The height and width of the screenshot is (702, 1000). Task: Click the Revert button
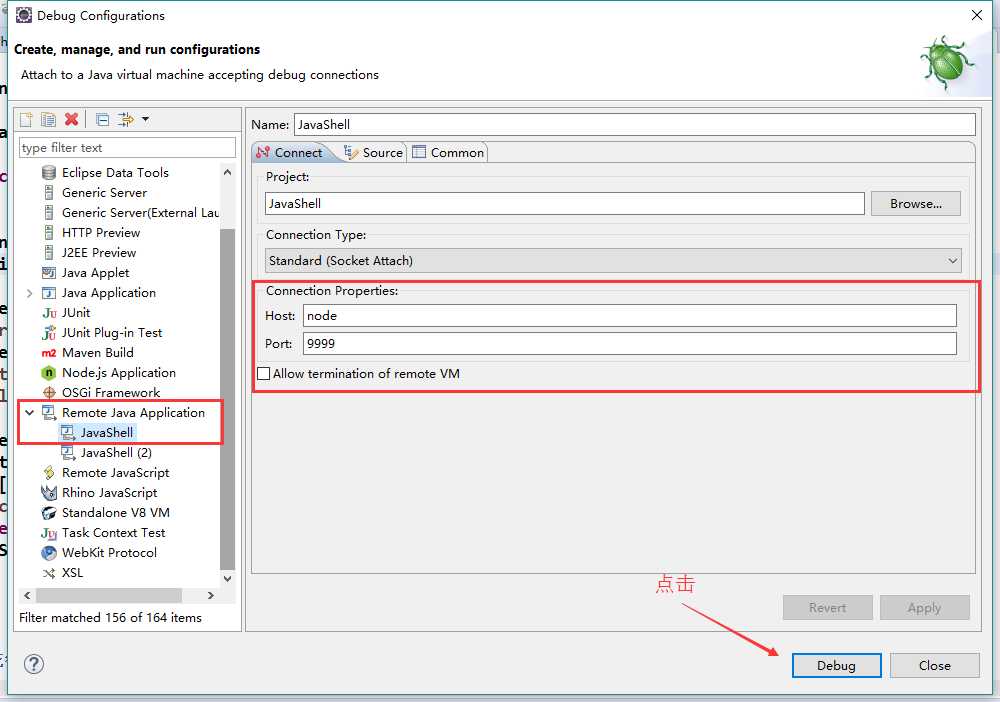tap(828, 608)
